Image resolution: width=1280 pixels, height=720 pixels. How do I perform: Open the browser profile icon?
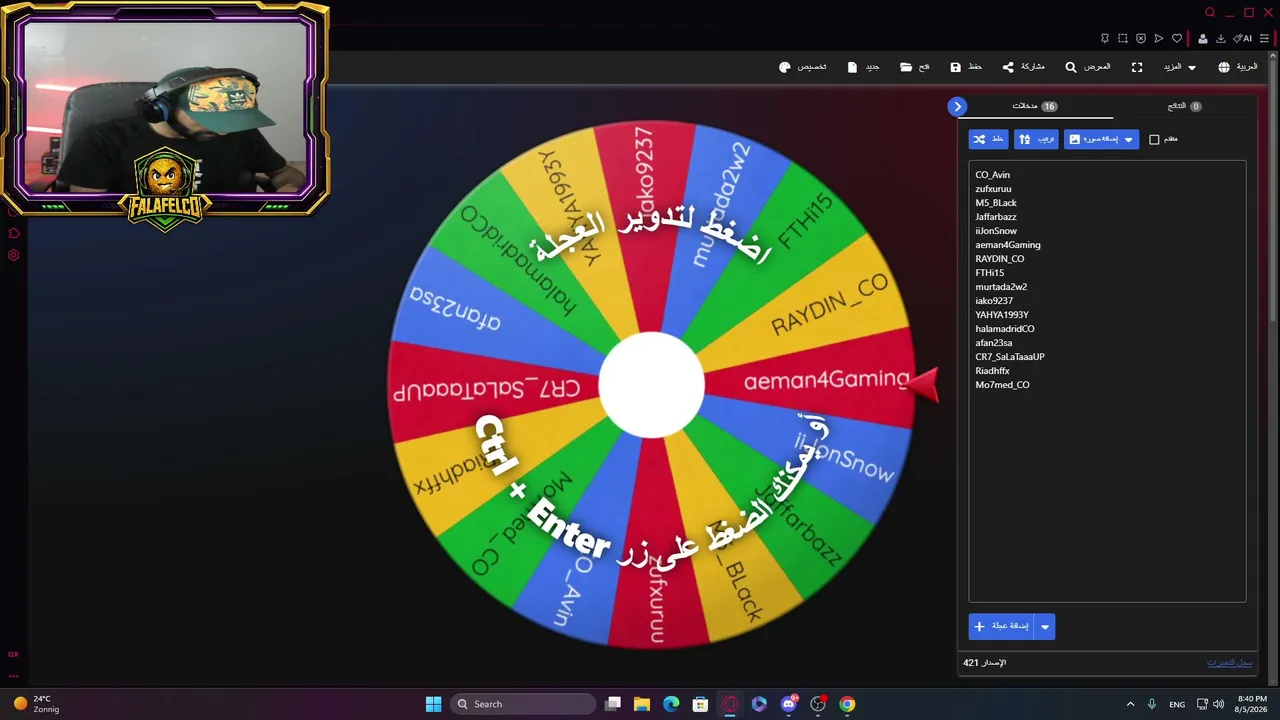click(1203, 39)
